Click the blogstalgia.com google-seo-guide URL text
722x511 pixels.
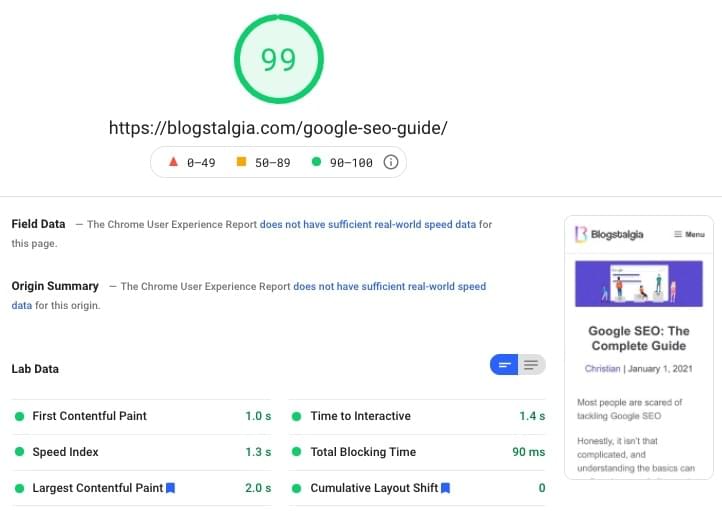pos(278,128)
